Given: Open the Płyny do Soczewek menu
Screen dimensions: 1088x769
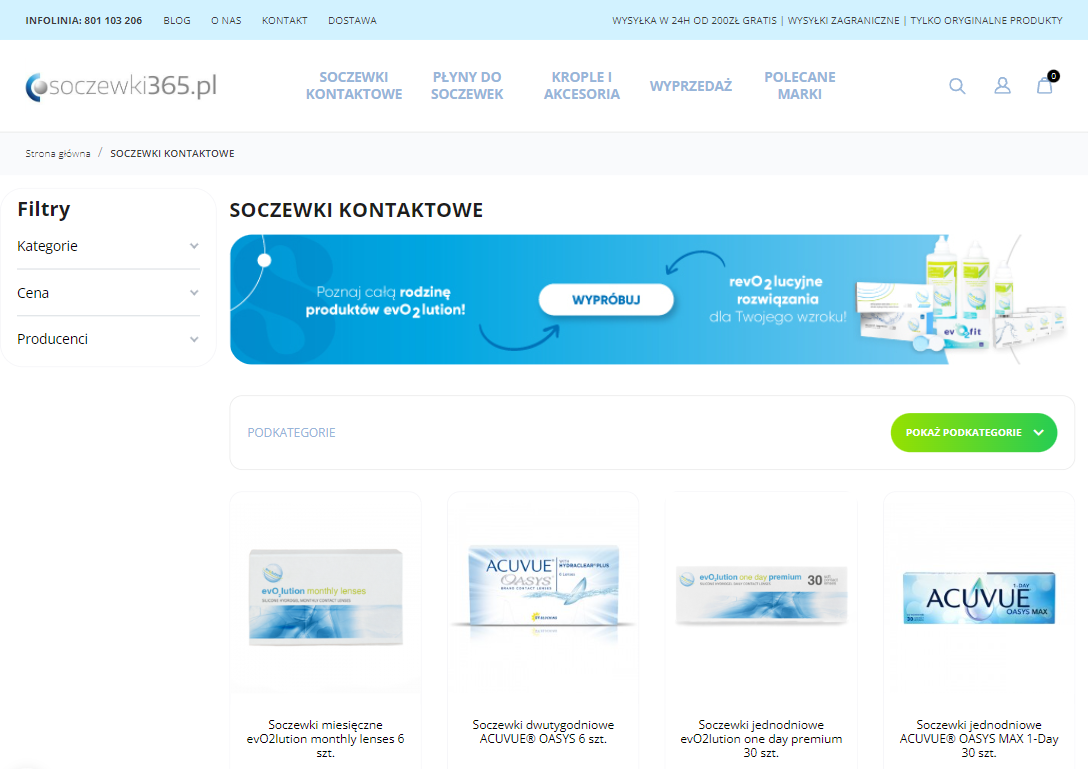Looking at the screenshot, I should tap(467, 86).
